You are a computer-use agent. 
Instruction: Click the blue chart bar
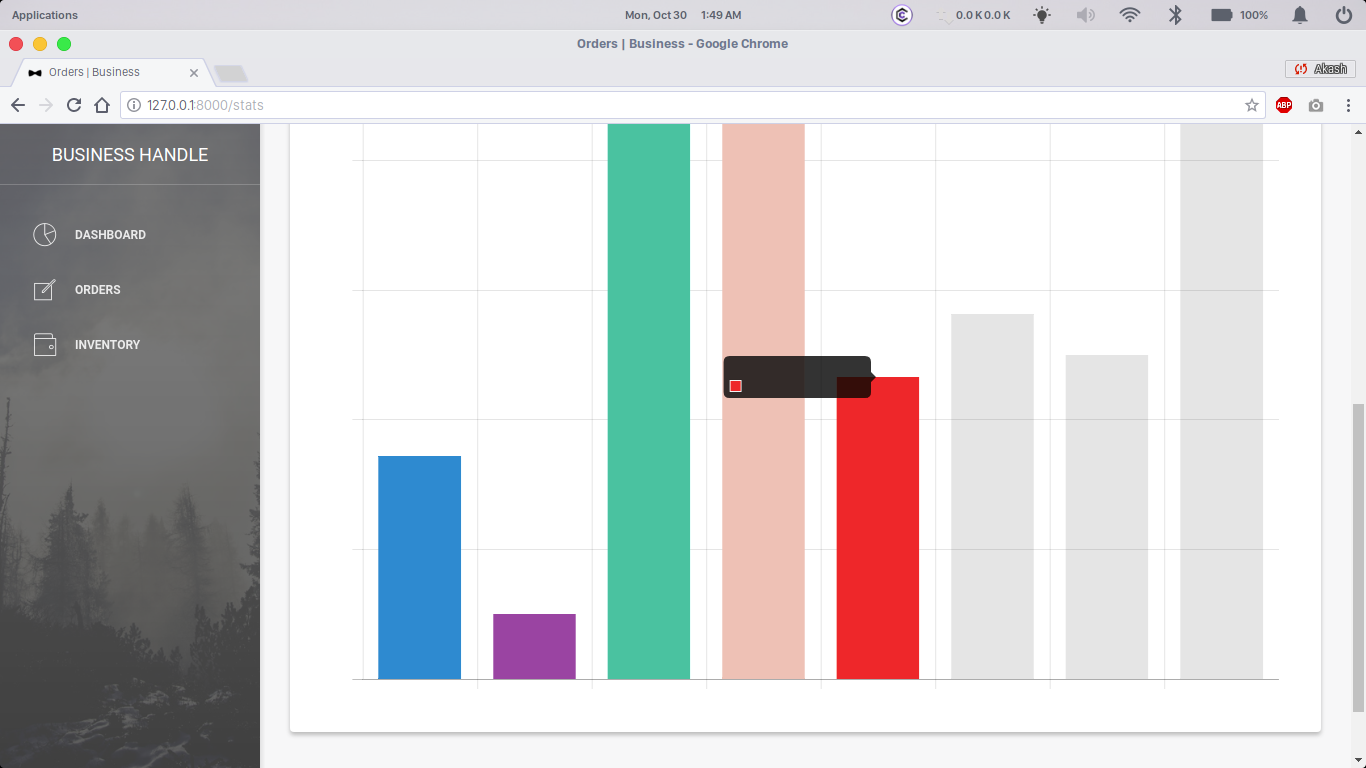coord(419,567)
